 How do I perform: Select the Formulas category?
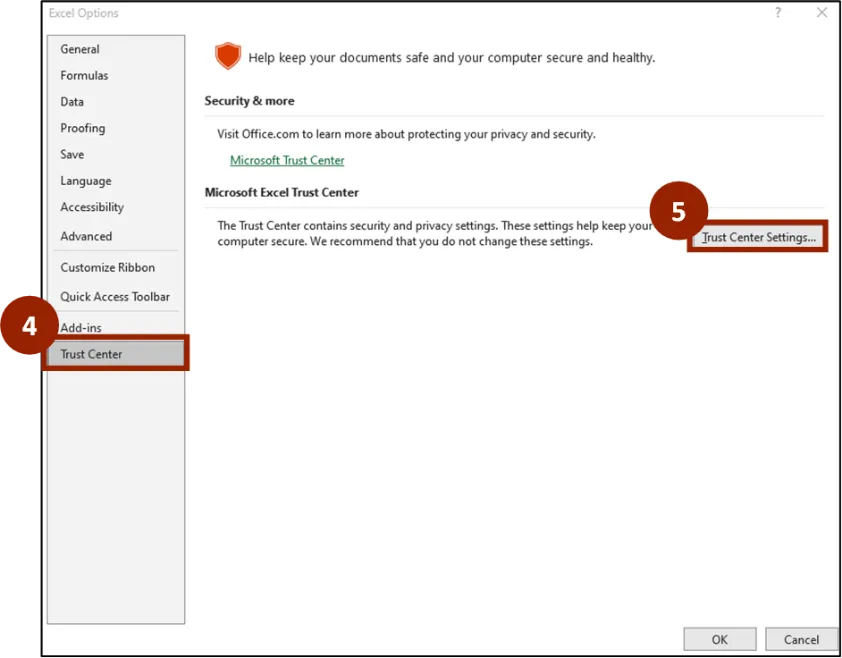pos(84,75)
